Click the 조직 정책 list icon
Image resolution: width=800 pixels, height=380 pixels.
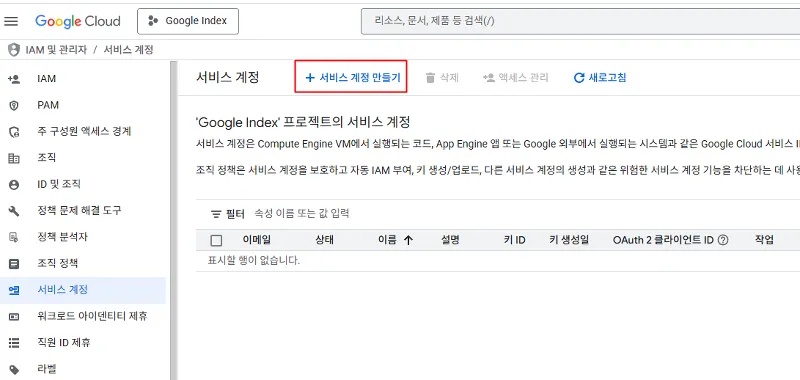[14, 264]
